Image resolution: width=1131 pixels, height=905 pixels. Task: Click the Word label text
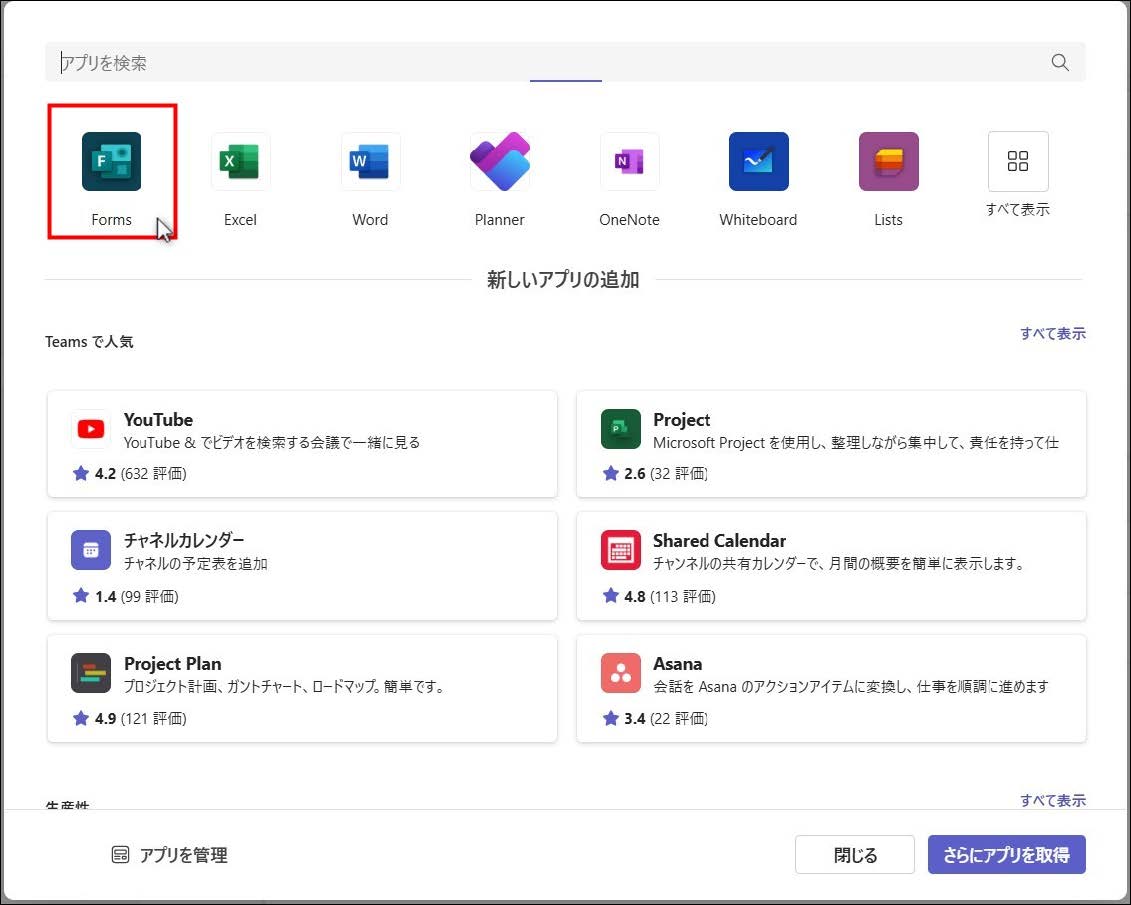click(370, 220)
